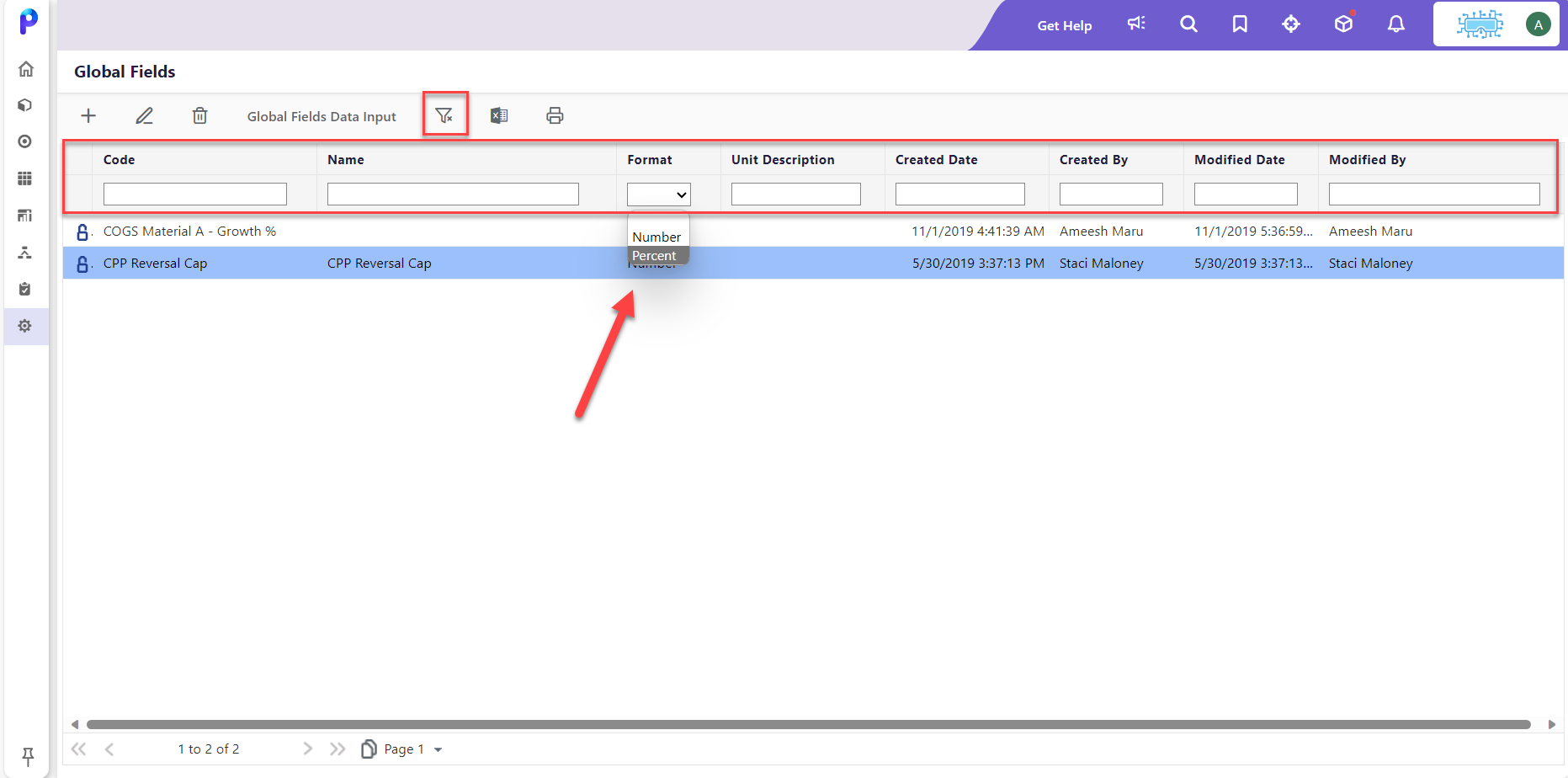Go to previous page arrow

pos(109,749)
